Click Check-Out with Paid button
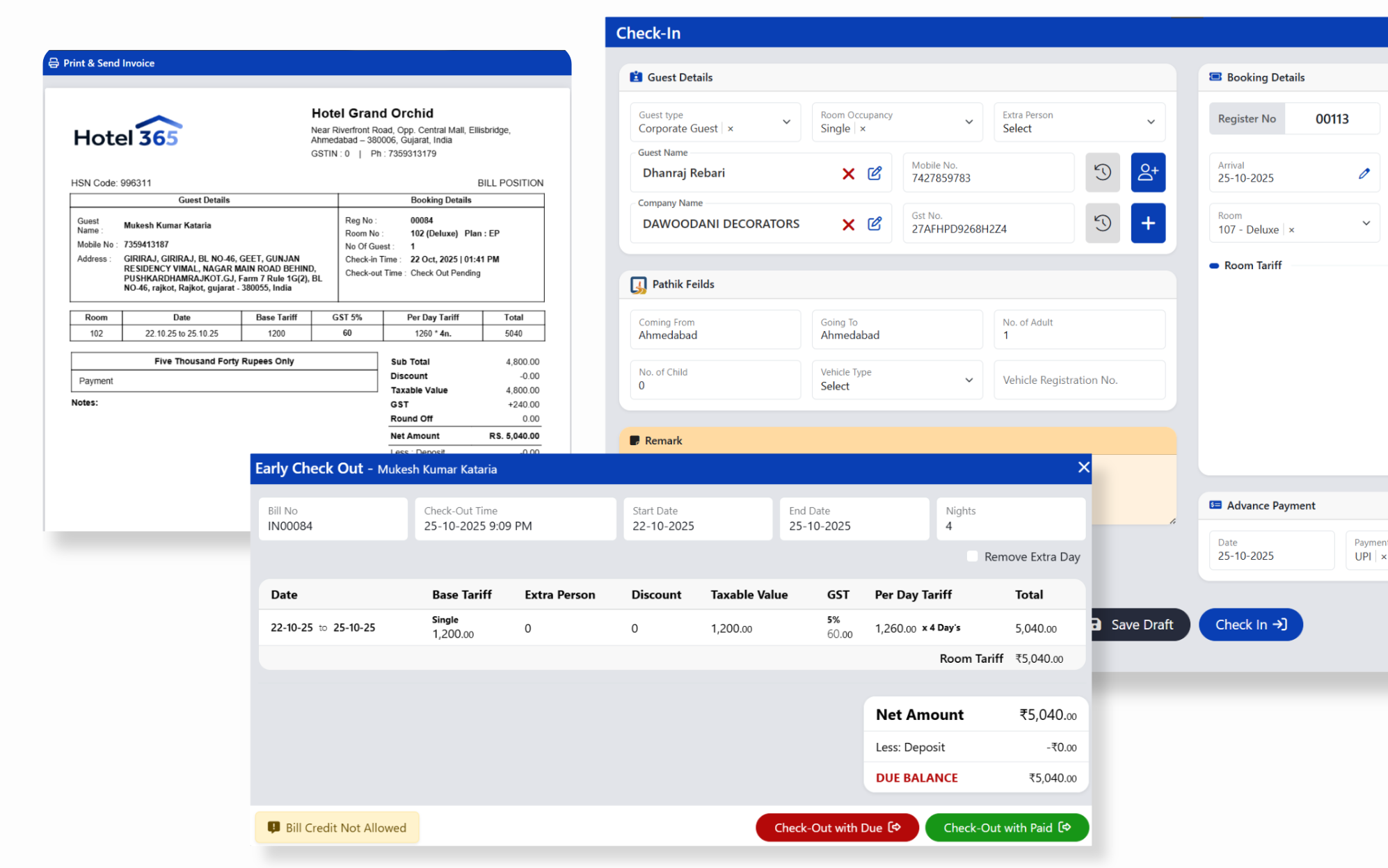The height and width of the screenshot is (868, 1388). (1006, 828)
